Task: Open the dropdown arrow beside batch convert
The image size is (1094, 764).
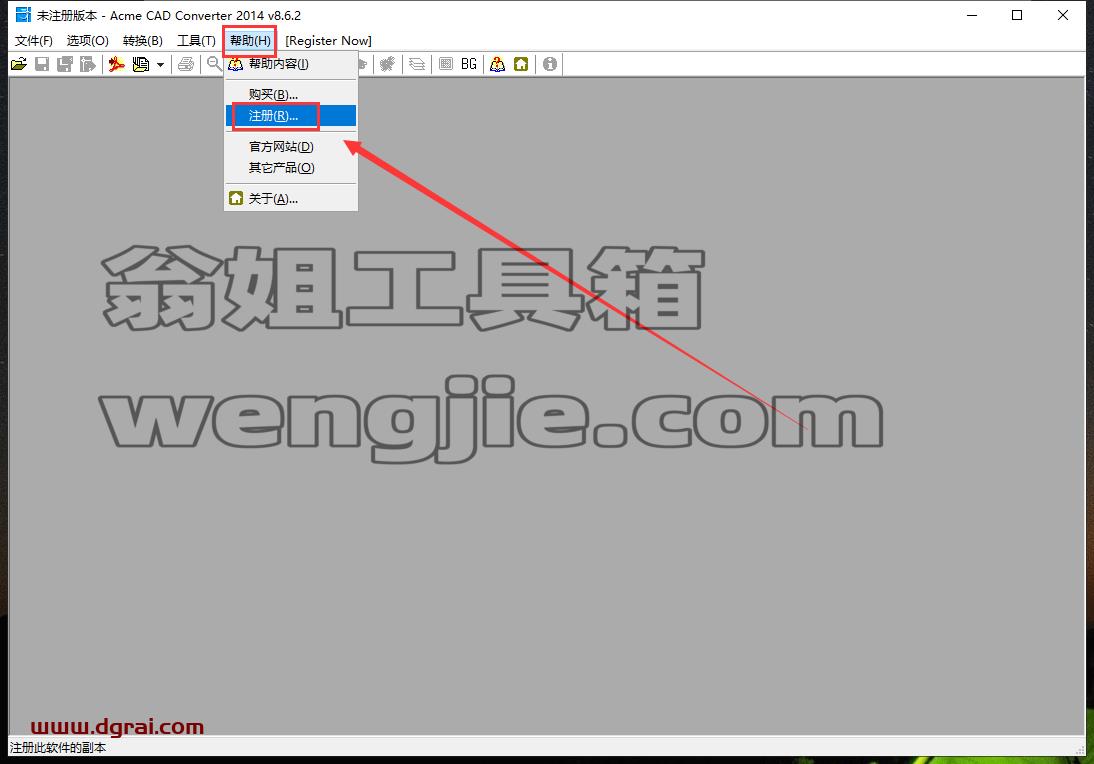Action: 160,65
